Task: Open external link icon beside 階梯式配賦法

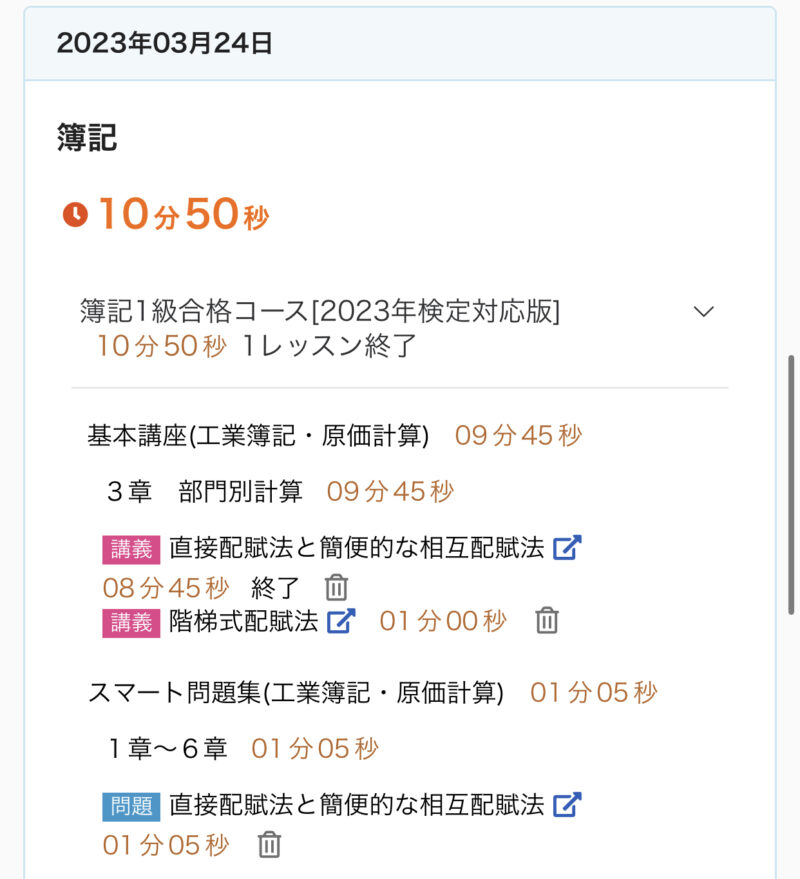Action: pos(341,621)
